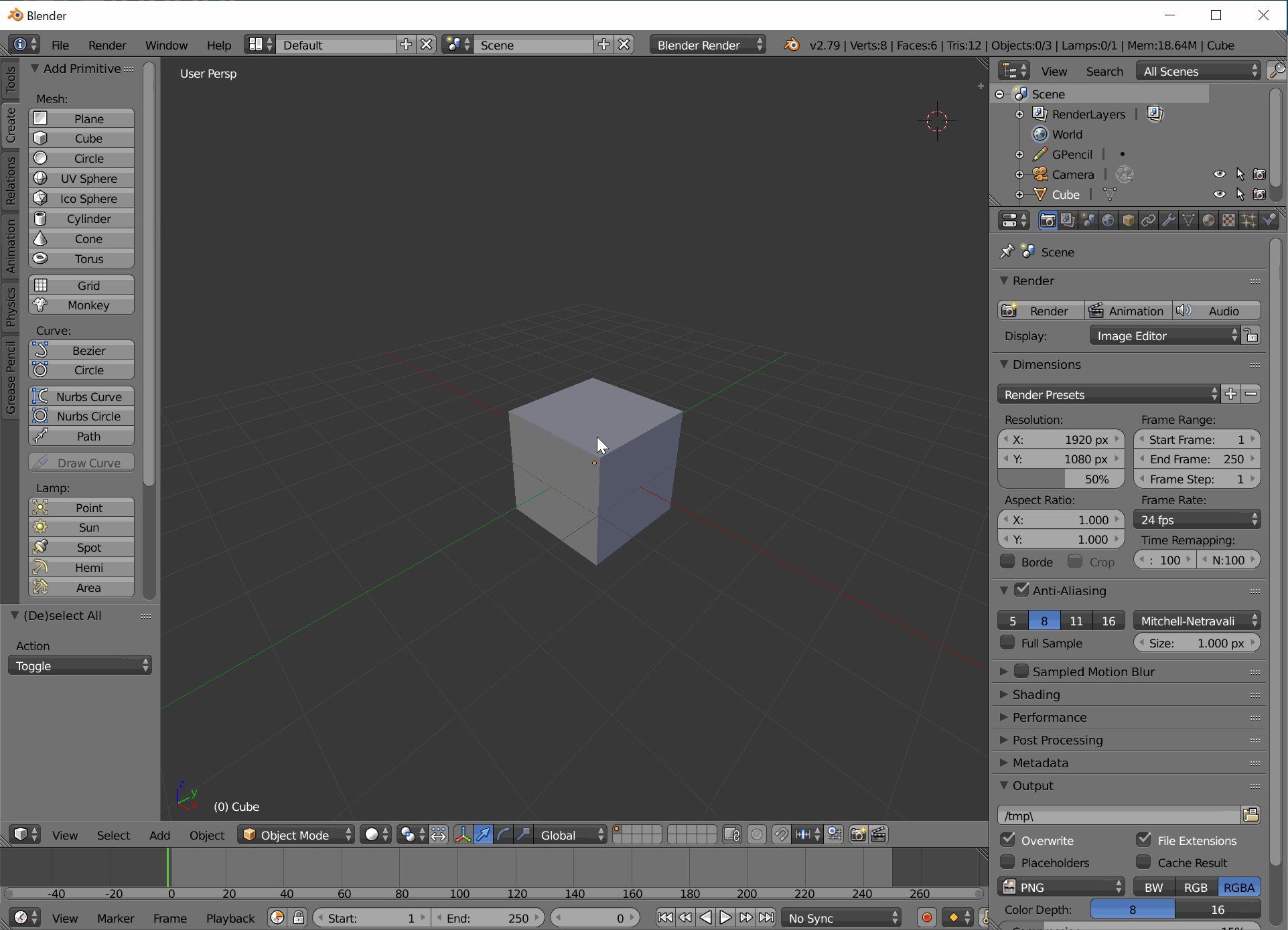Expand the Performance panel
This screenshot has width=1288, height=930.
(x=1049, y=717)
